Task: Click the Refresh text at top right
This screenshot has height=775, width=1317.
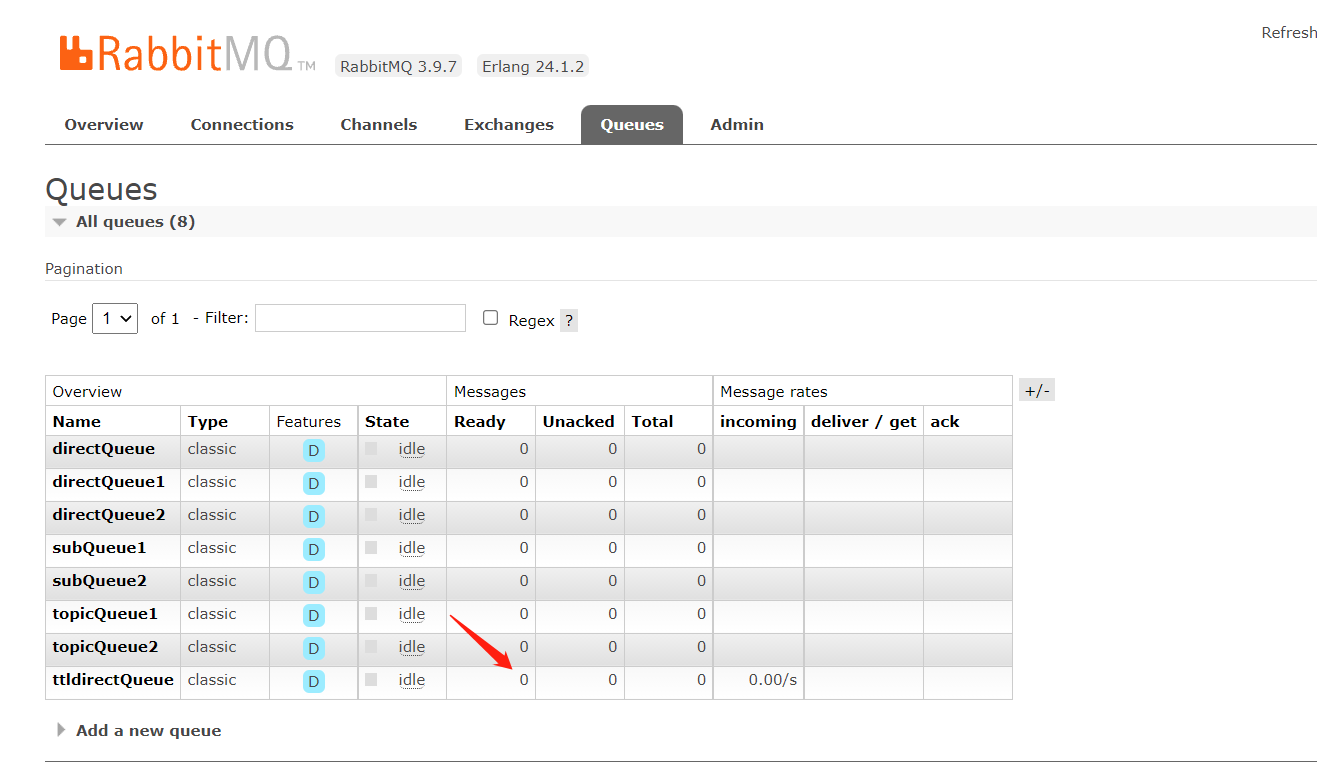Action: pyautogui.click(x=1289, y=33)
